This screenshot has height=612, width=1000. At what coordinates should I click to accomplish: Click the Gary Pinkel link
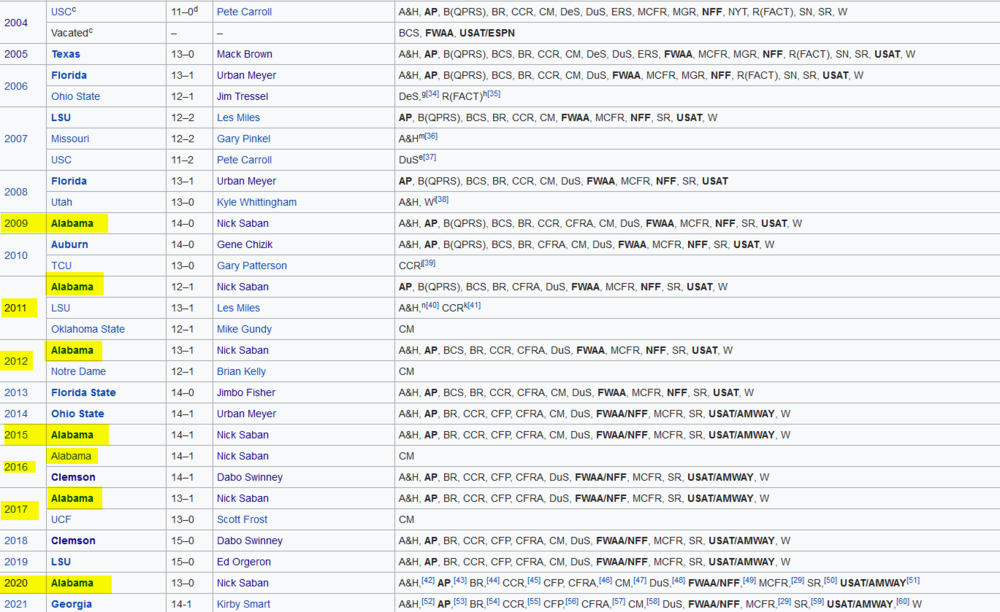tap(242, 139)
